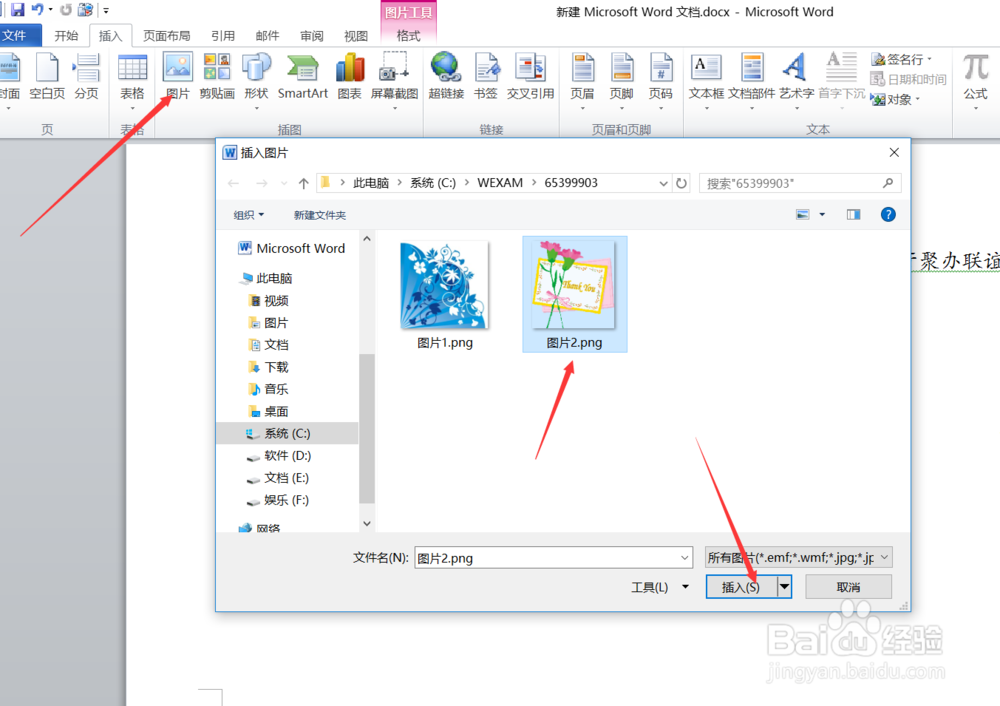Select the 图片1.png thumbnail

coord(444,285)
